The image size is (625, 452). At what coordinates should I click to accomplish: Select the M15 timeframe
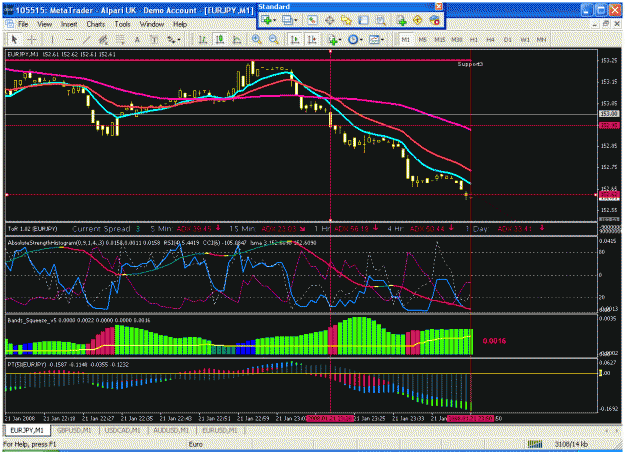click(440, 39)
